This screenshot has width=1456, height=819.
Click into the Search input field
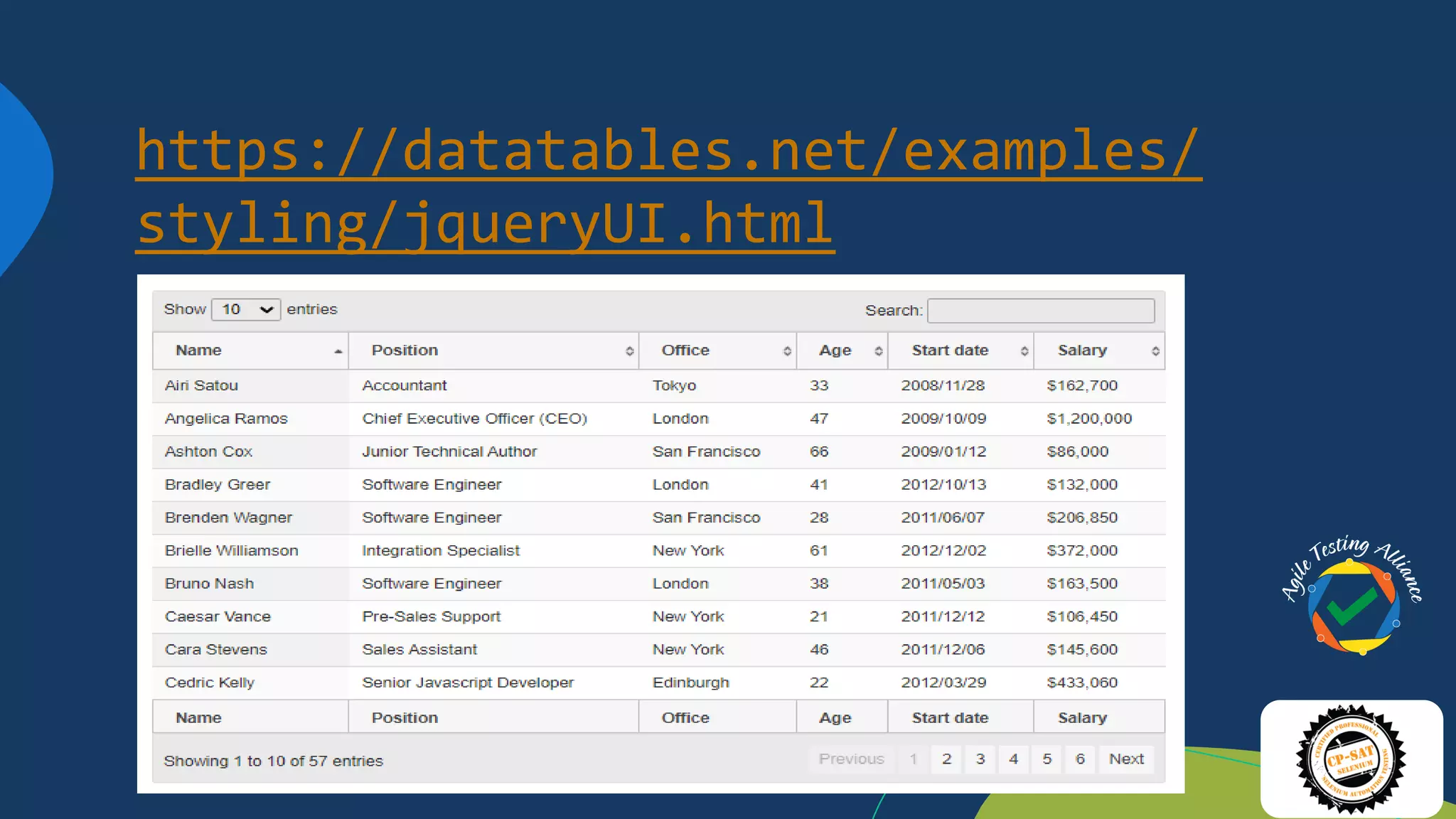point(1041,311)
